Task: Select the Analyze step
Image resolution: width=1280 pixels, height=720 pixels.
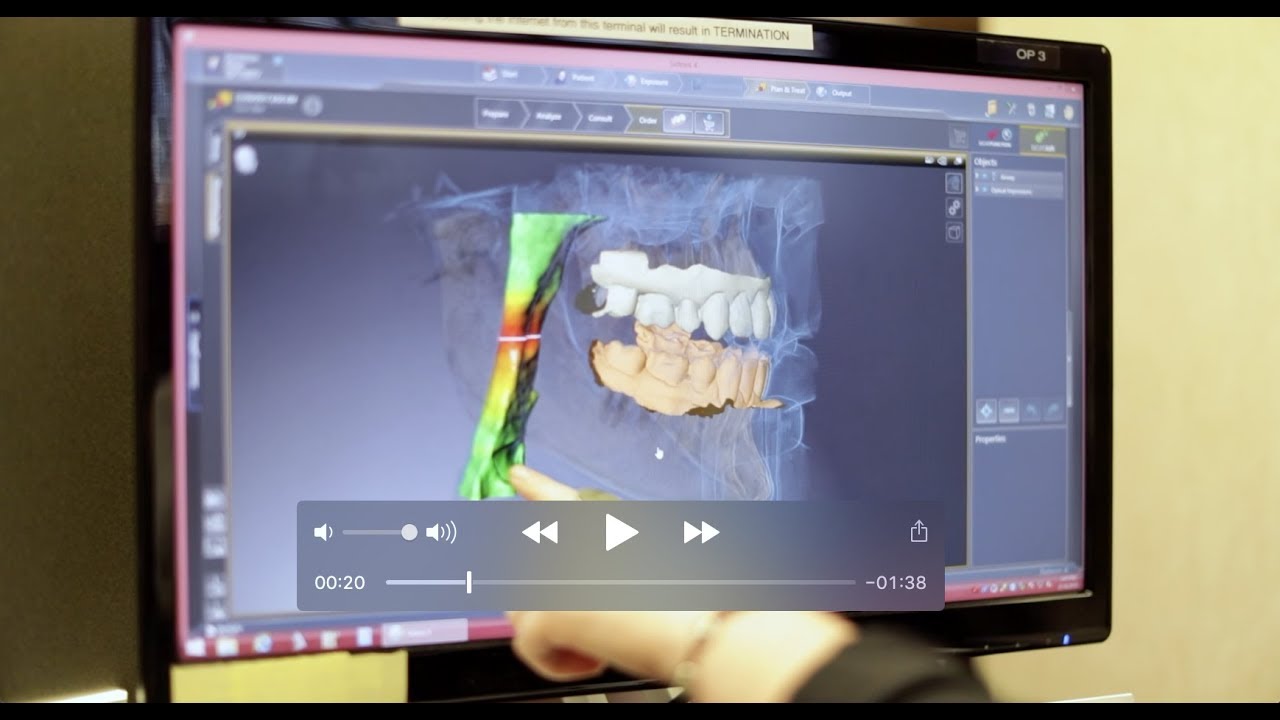Action: tap(550, 117)
